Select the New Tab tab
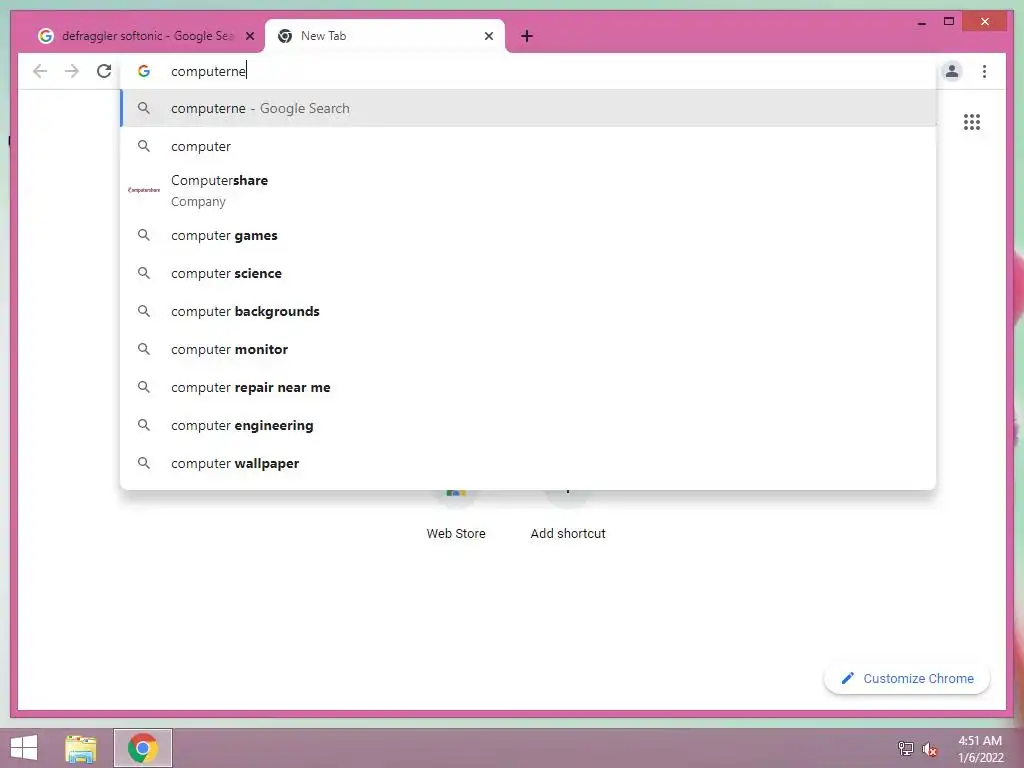This screenshot has height=768, width=1024. (x=385, y=36)
